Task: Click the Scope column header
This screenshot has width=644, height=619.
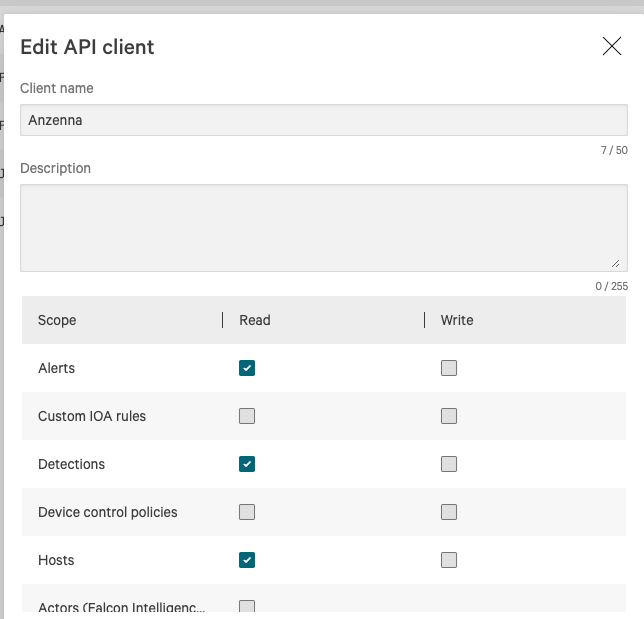Action: point(57,320)
